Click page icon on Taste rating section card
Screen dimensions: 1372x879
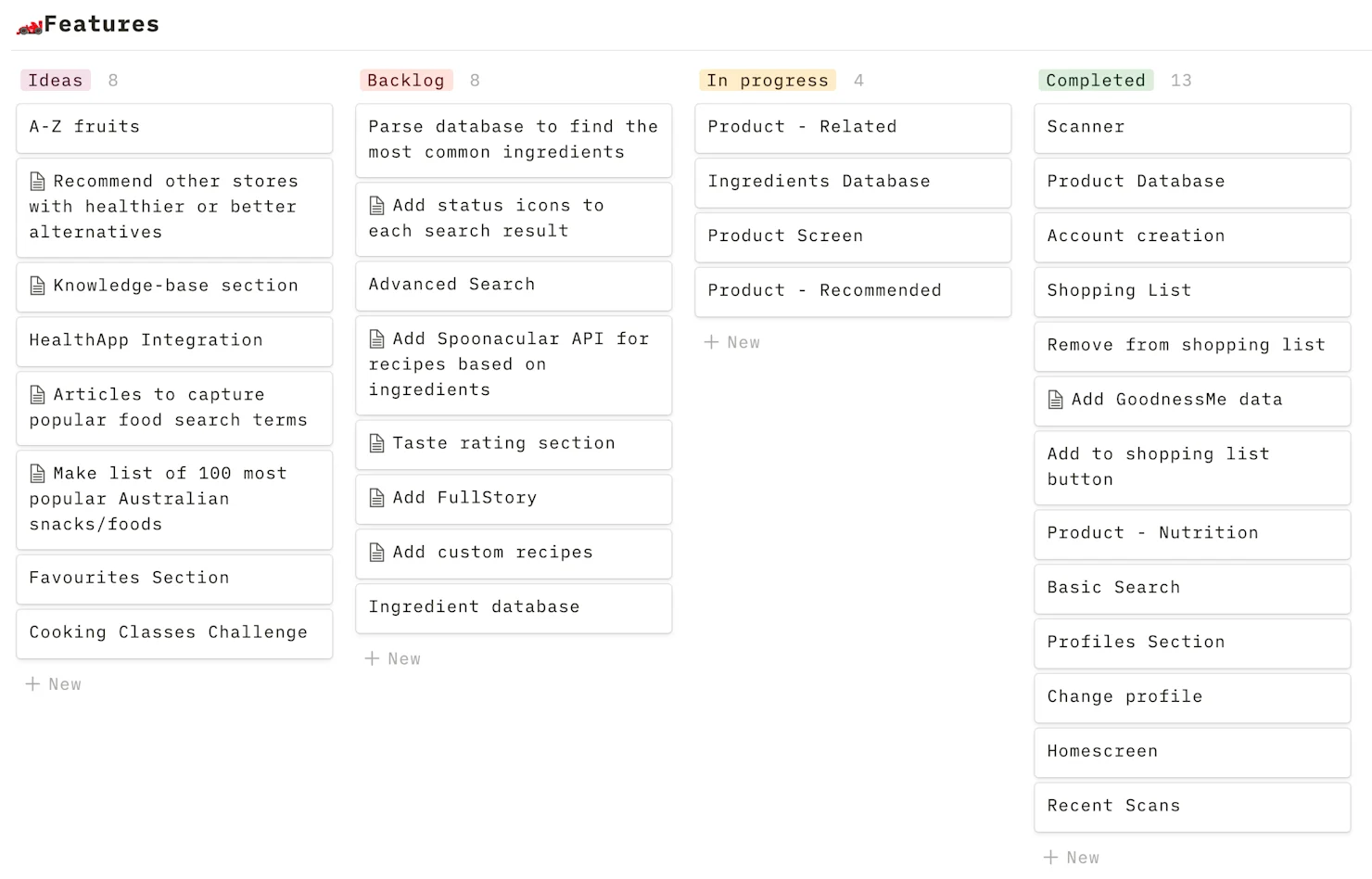point(377,443)
